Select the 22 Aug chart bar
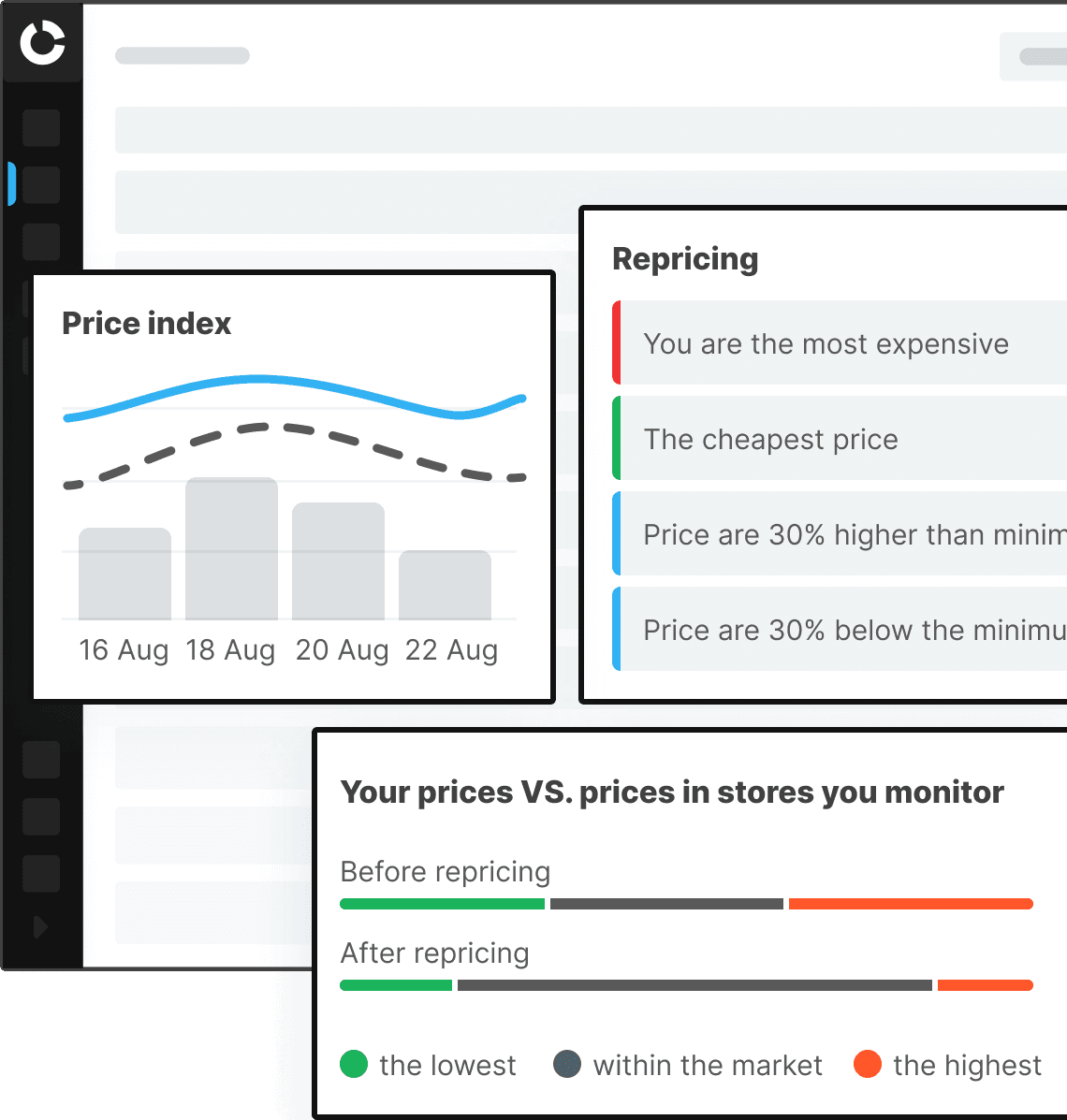The height and width of the screenshot is (1120, 1067). 445,585
